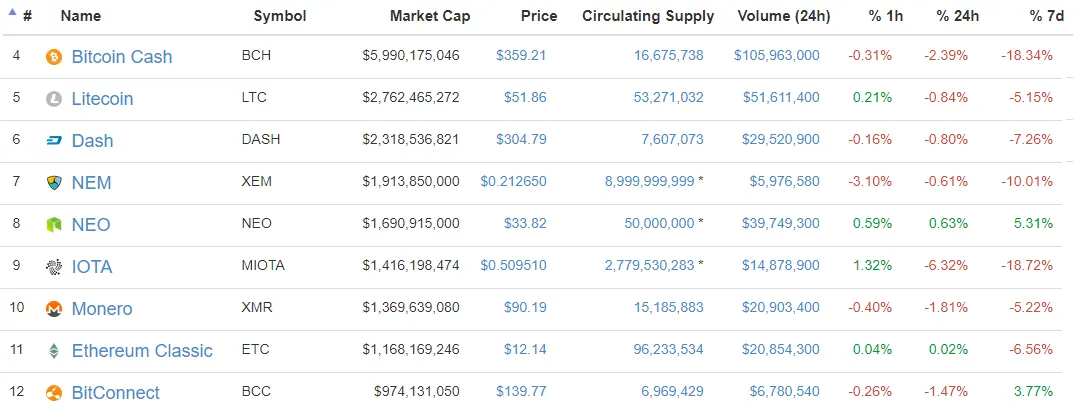This screenshot has width=1077, height=412.
Task: Open NEO volume $39,749,300 link
Action: (780, 223)
